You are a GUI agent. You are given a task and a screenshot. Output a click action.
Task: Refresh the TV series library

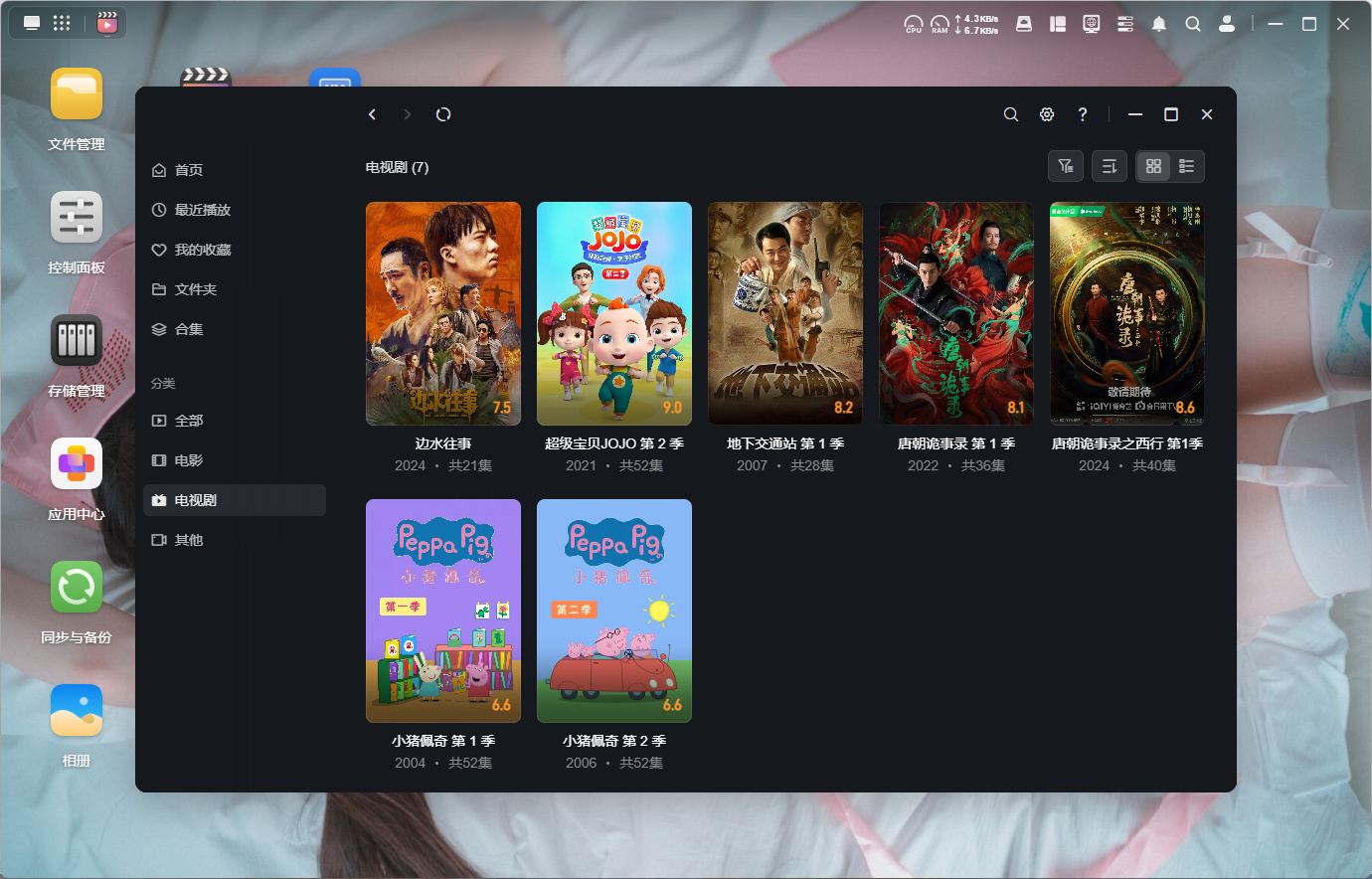coord(443,114)
